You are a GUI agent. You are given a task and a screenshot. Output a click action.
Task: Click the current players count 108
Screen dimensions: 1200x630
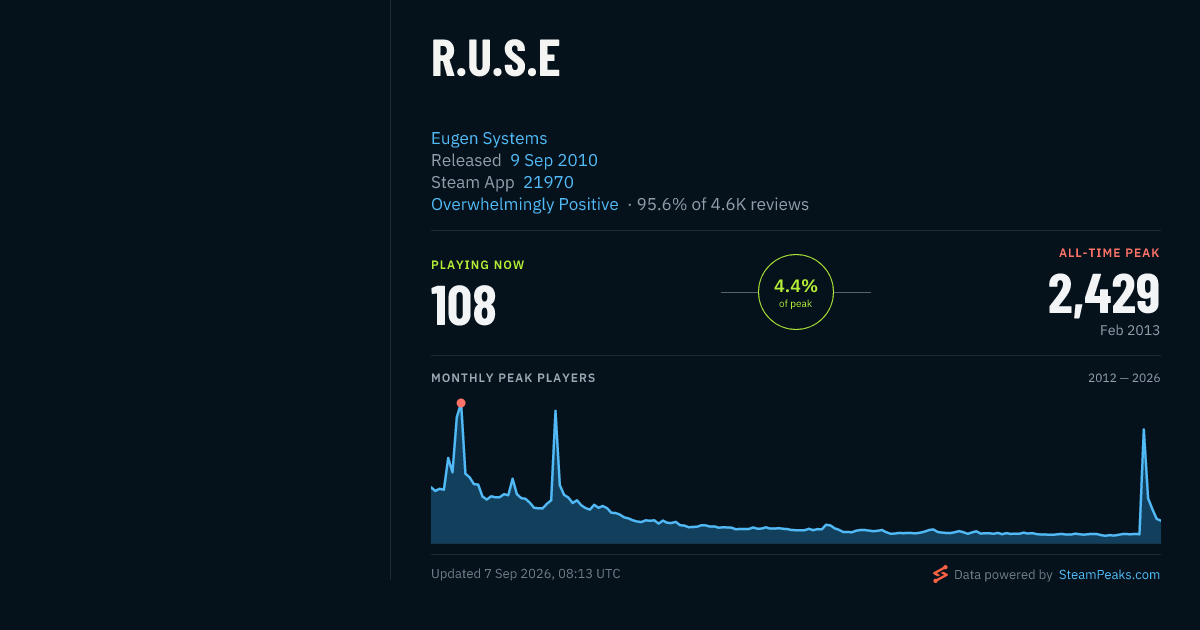464,306
